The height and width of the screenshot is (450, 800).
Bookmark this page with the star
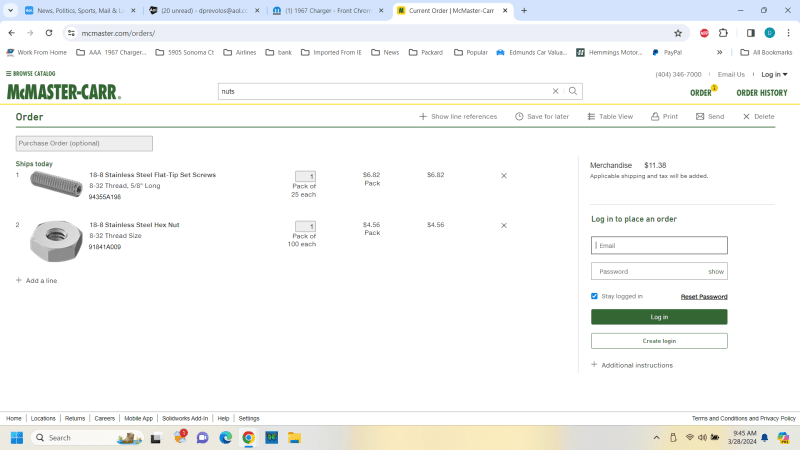(x=678, y=33)
